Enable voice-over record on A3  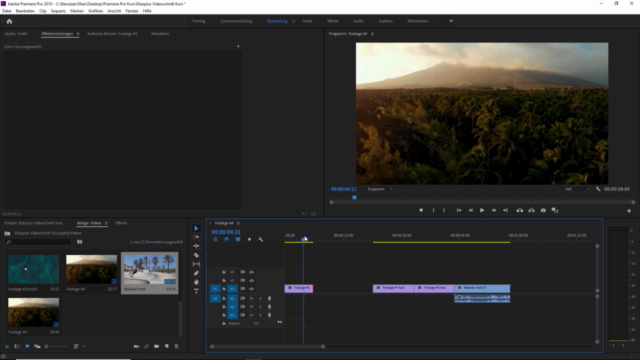coord(269,315)
